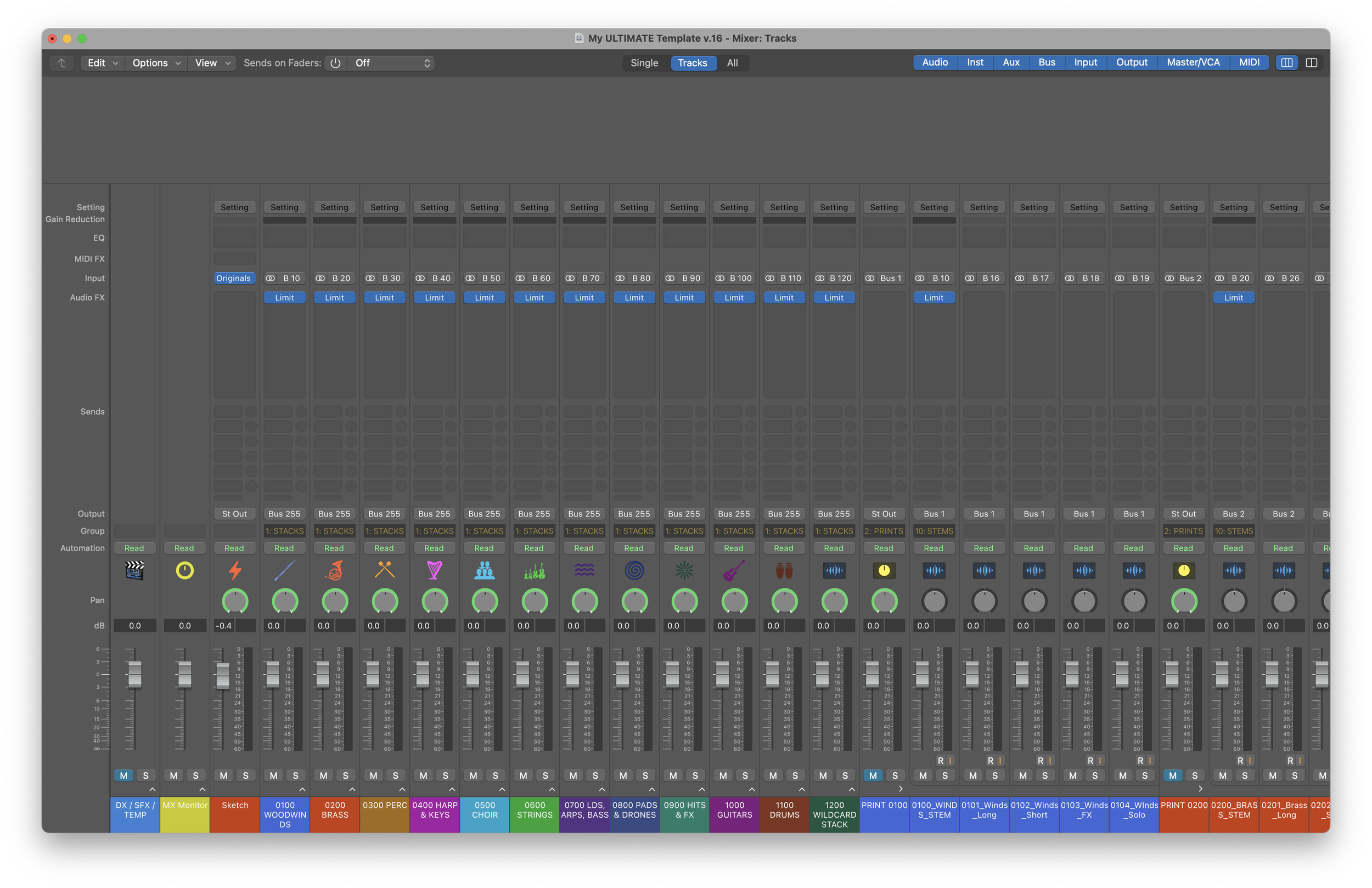Solo the 0300 PERC channel strip
Viewport: 1372px width, 888px height.
click(396, 775)
